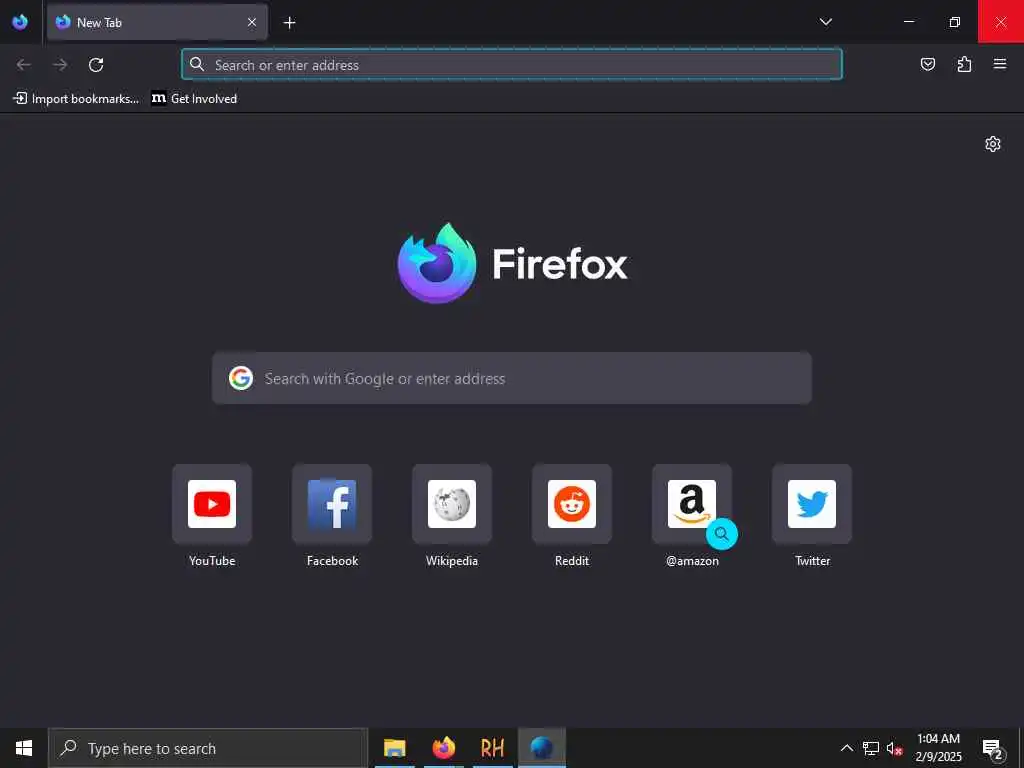The image size is (1024, 768).
Task: Open new tab personalize gear icon
Action: [x=993, y=144]
